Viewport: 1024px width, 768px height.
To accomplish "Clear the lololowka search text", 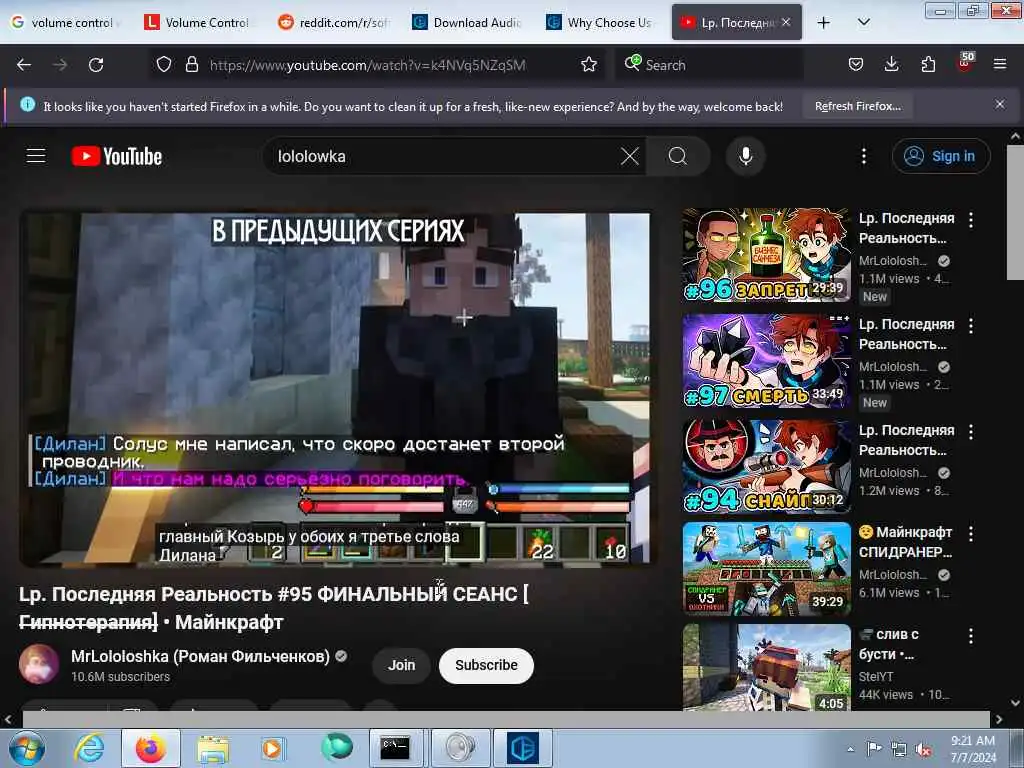I will [630, 156].
